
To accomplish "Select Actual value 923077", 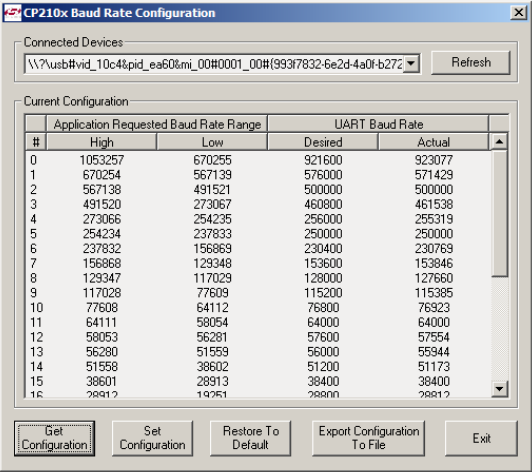I will pyautogui.click(x=434, y=160).
